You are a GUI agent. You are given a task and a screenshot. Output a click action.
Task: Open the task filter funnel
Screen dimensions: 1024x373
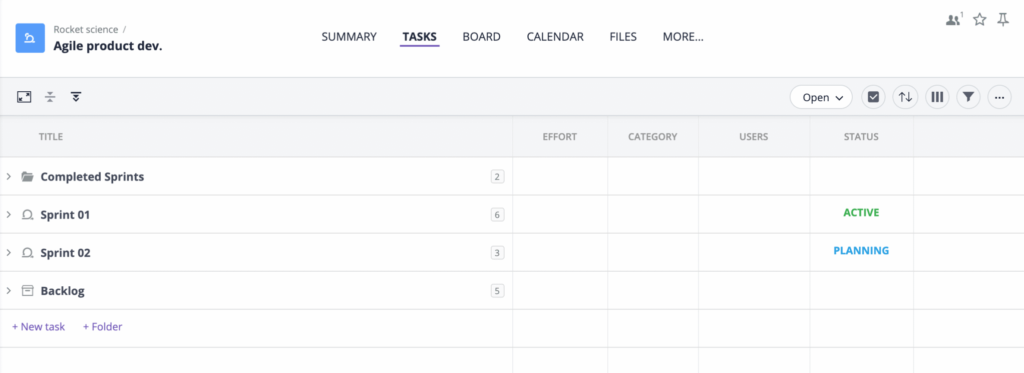(x=968, y=97)
